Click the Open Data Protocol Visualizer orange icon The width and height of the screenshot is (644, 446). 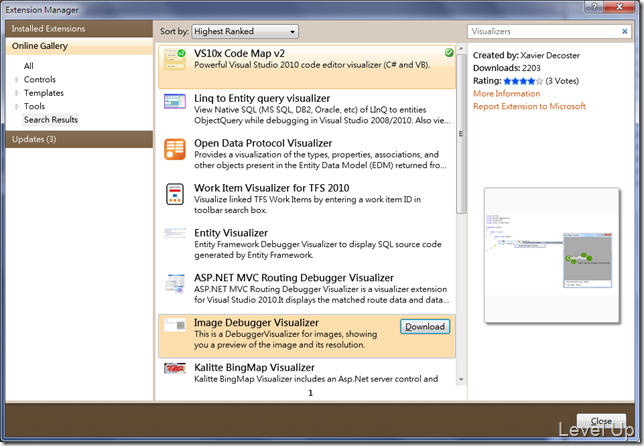[175, 149]
